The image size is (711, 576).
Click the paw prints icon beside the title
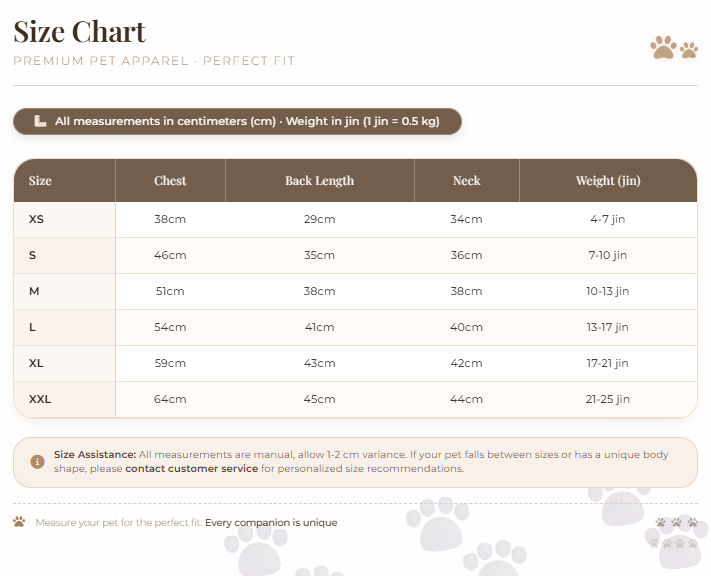coord(674,47)
